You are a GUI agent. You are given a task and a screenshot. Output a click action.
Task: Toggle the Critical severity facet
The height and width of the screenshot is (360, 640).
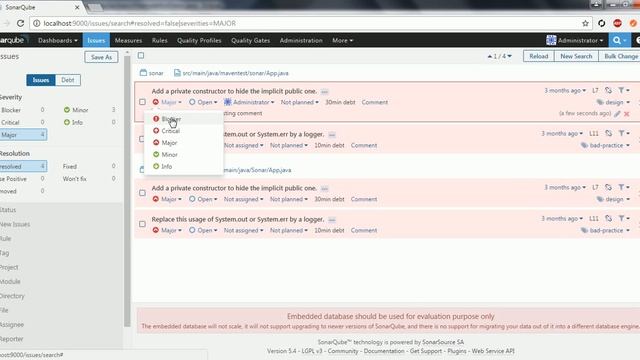22,122
